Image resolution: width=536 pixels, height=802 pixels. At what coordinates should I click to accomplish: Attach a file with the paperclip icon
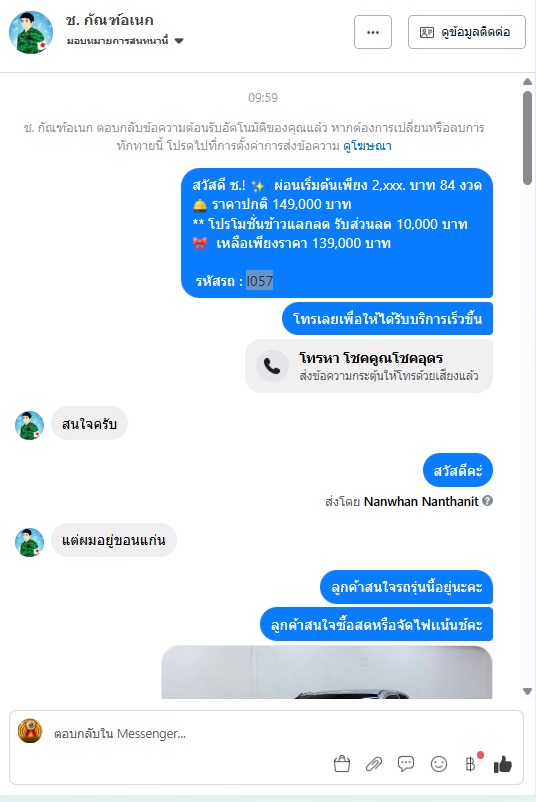pos(374,764)
